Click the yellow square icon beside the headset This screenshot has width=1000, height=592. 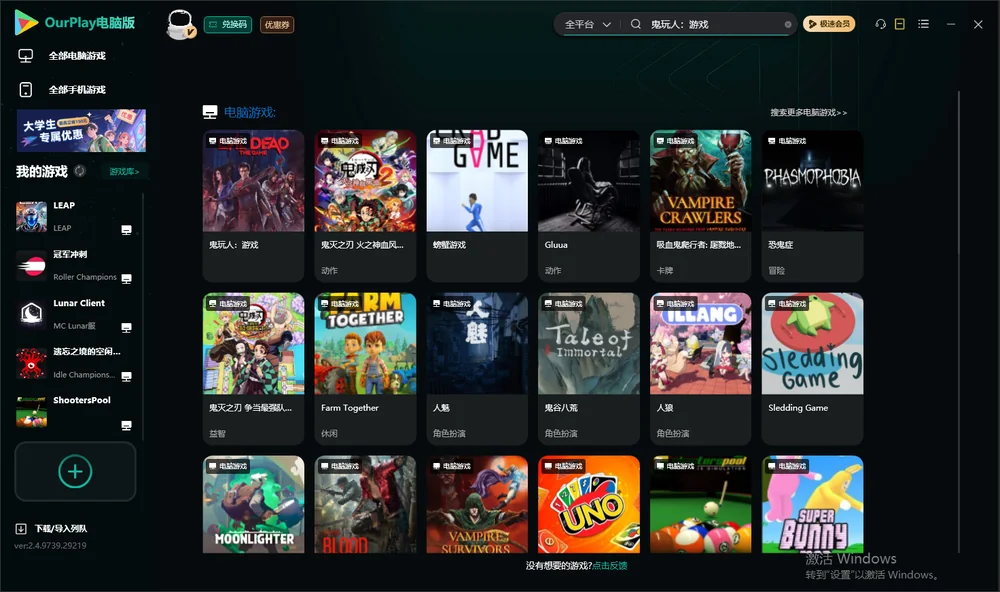(x=900, y=24)
